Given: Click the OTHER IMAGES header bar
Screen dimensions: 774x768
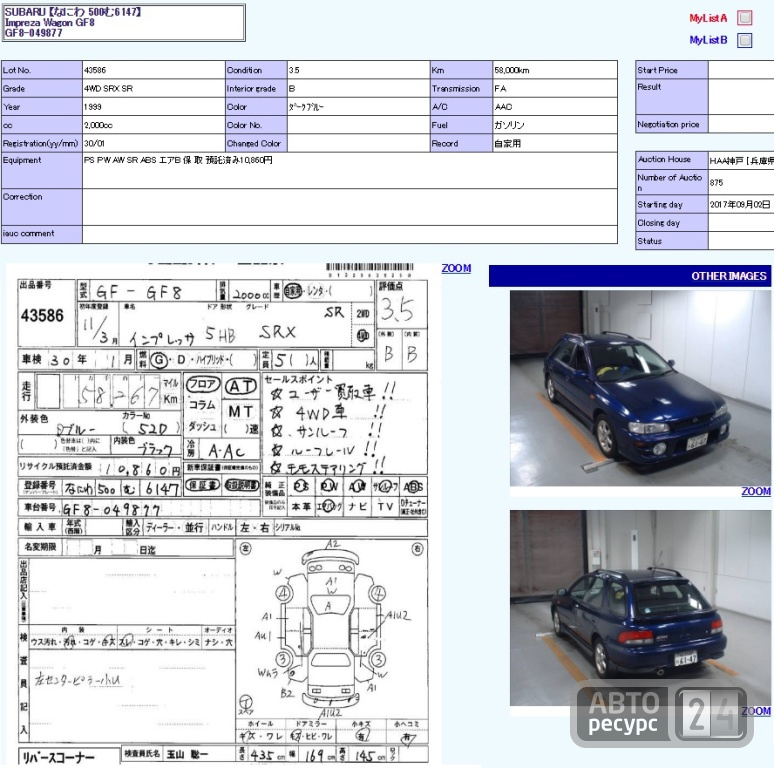Looking at the screenshot, I should coord(629,276).
